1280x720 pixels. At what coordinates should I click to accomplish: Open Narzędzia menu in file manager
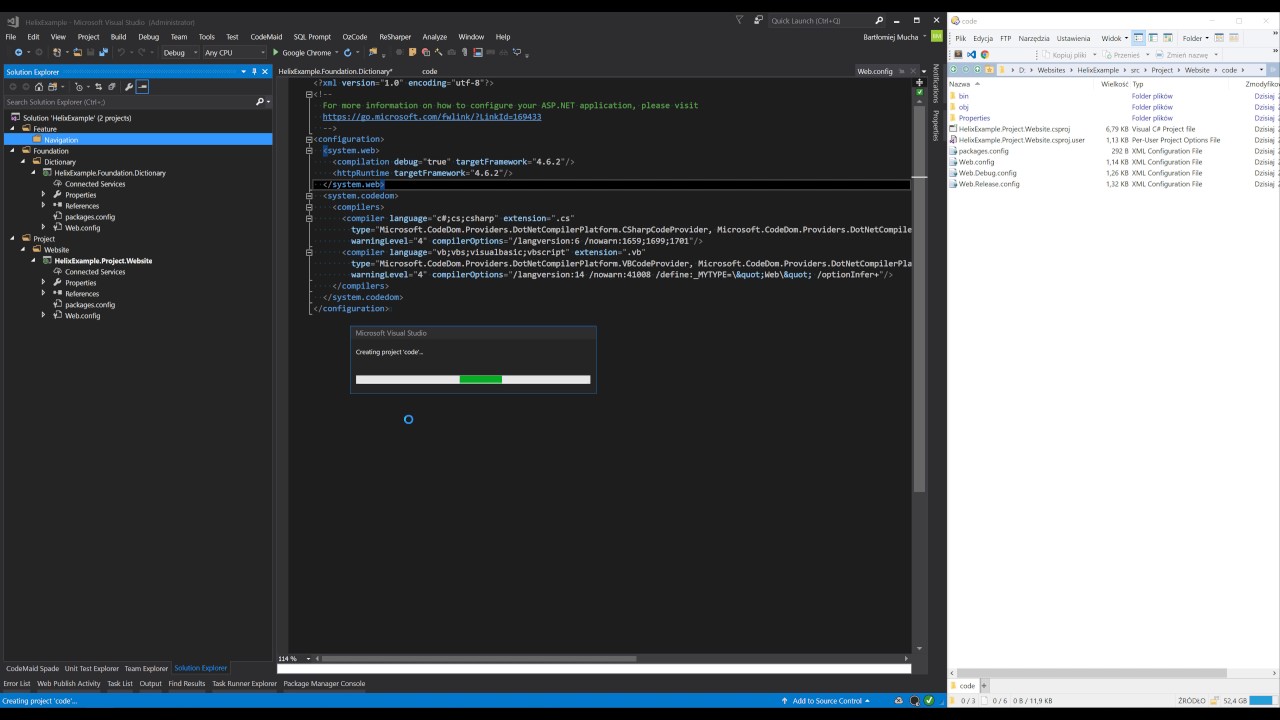click(x=1034, y=38)
